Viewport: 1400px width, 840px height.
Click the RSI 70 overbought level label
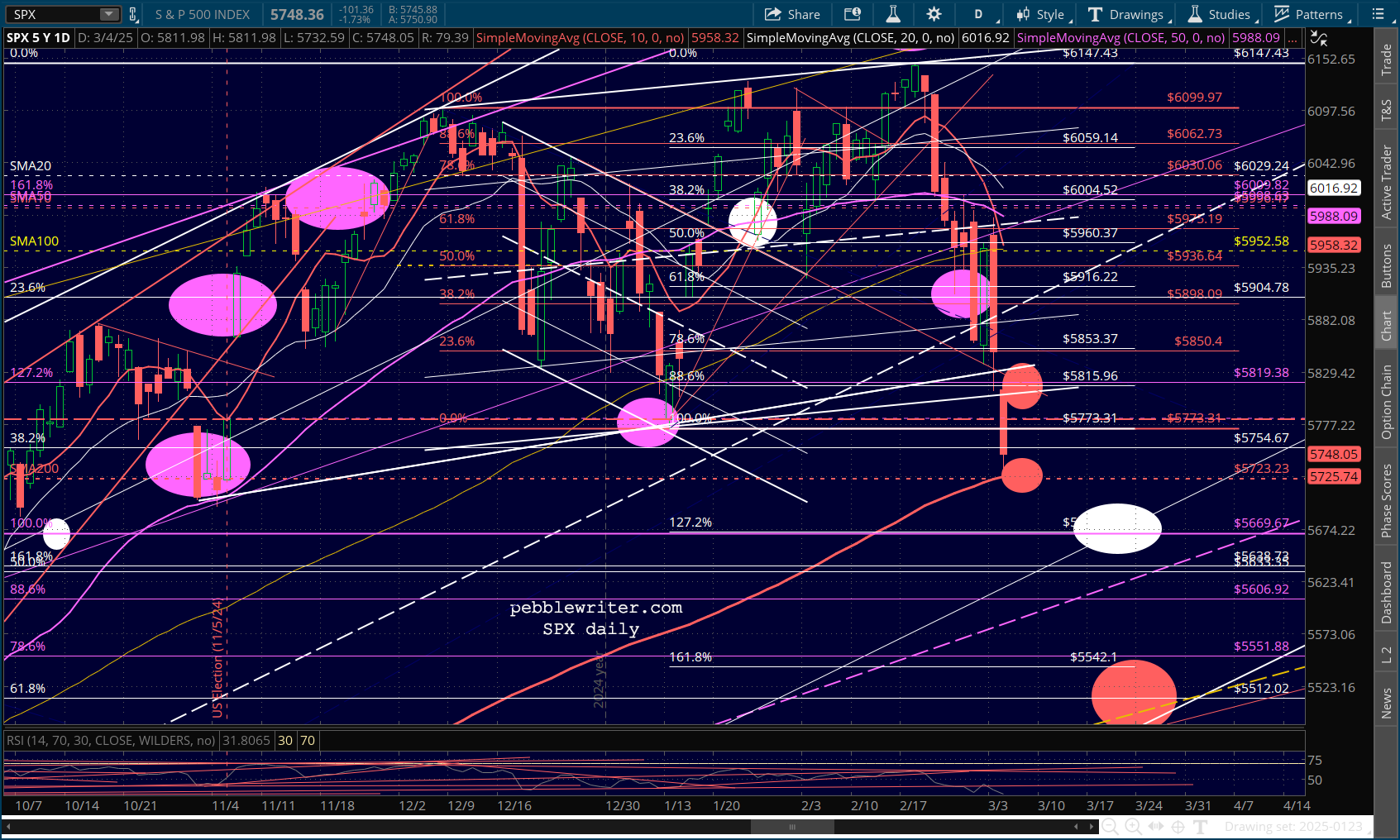coord(308,741)
